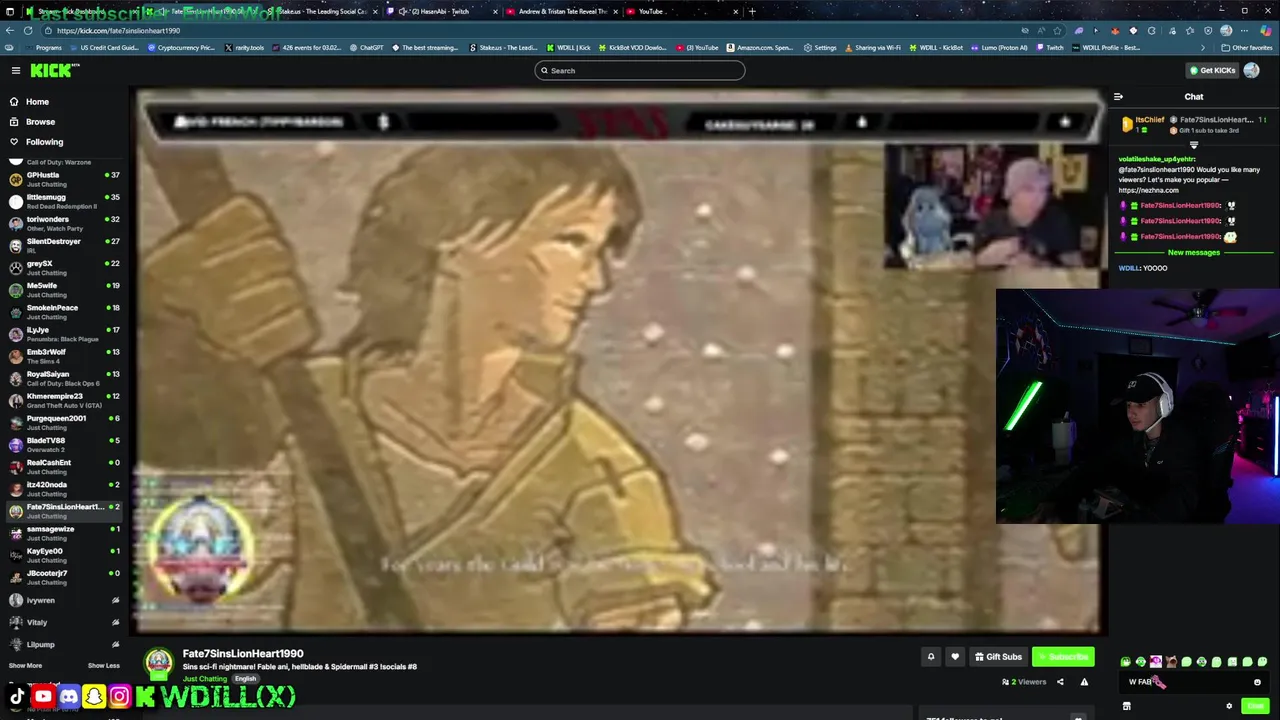Click the Kick logo
This screenshot has height=720, width=1280.
point(54,70)
